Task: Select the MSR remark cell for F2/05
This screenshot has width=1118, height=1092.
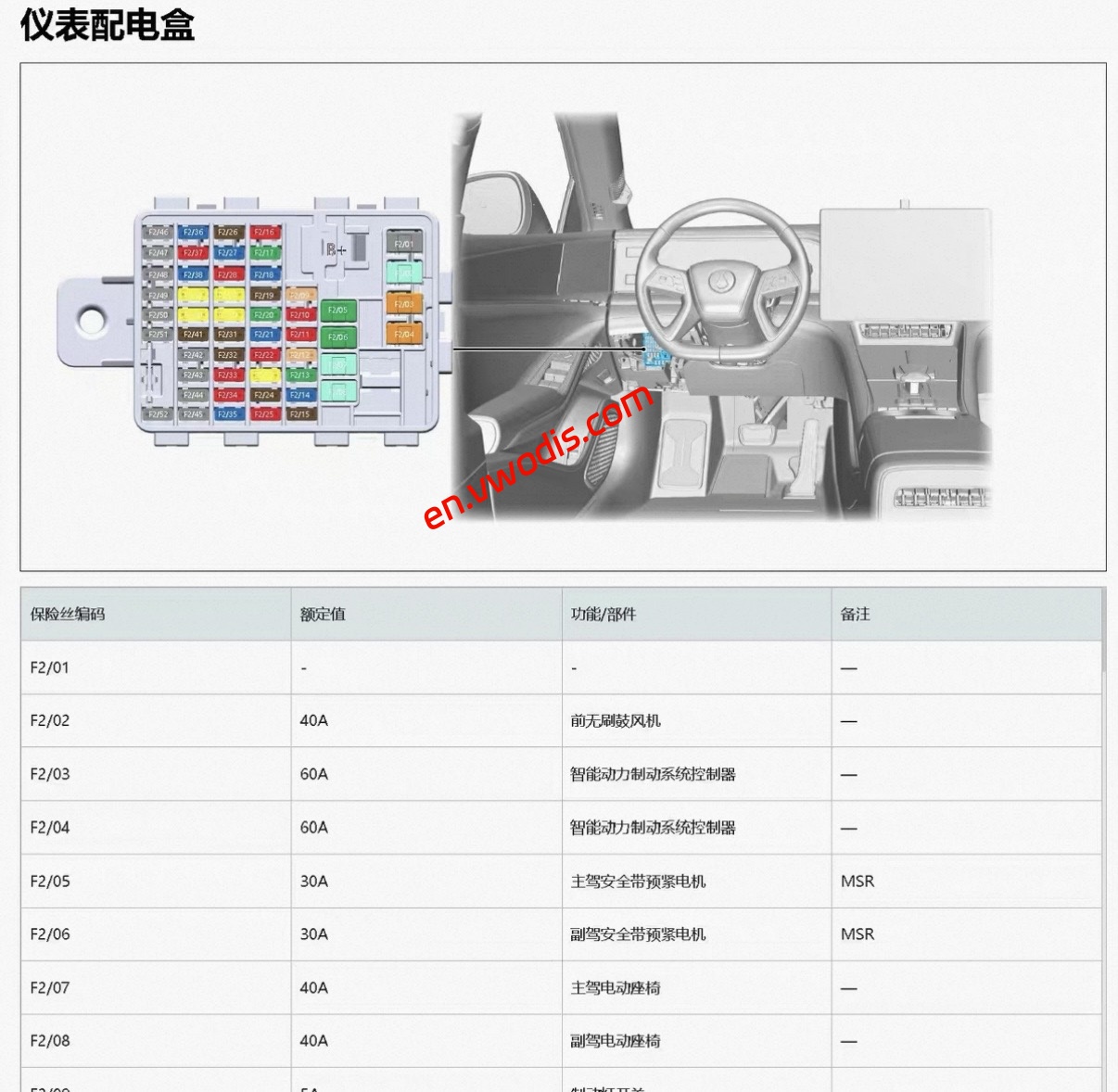Action: 858,882
